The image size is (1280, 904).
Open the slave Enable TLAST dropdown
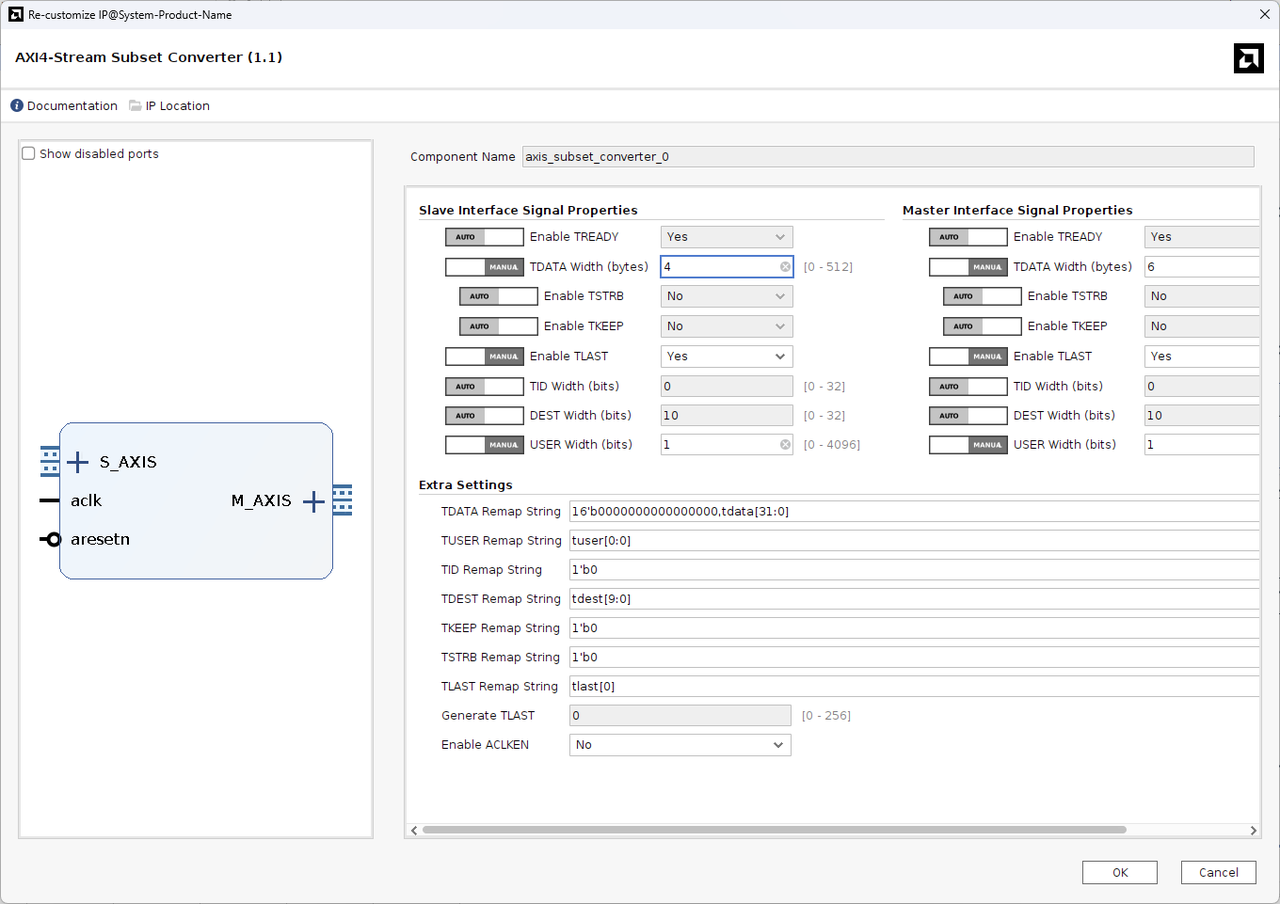[x=726, y=356]
